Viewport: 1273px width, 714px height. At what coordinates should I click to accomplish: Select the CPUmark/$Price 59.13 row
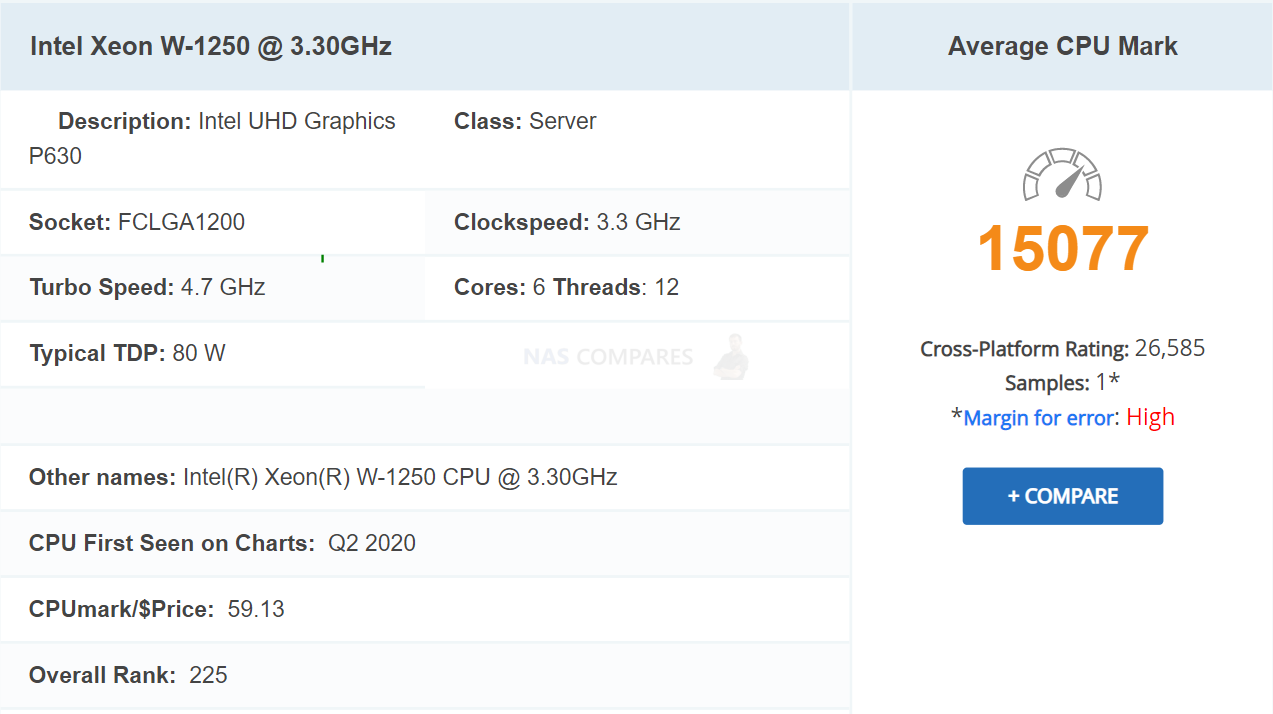click(425, 609)
